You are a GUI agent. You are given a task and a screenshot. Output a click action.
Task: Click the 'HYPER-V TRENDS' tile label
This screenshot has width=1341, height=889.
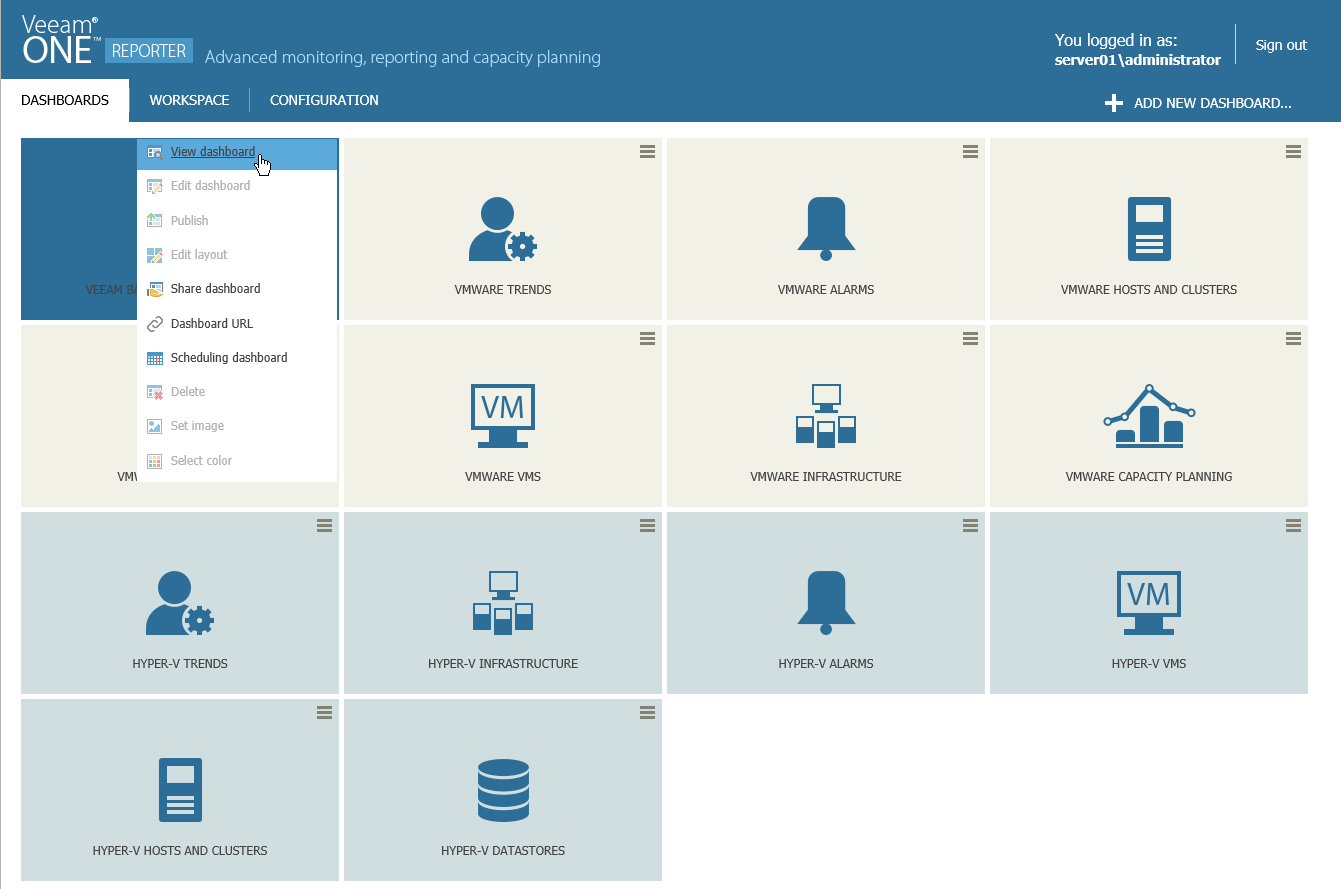point(180,664)
